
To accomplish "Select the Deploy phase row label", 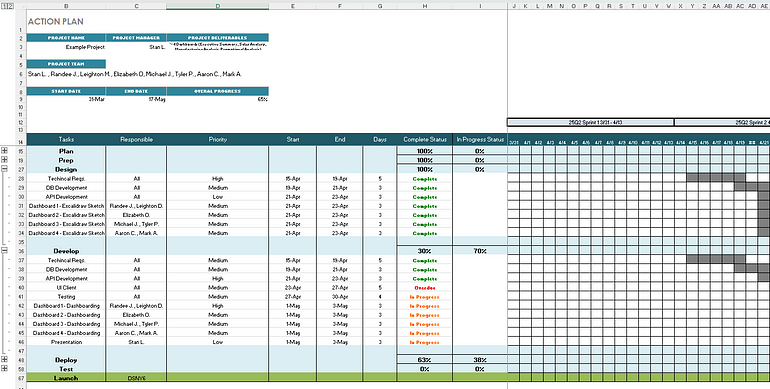I will [x=66, y=360].
